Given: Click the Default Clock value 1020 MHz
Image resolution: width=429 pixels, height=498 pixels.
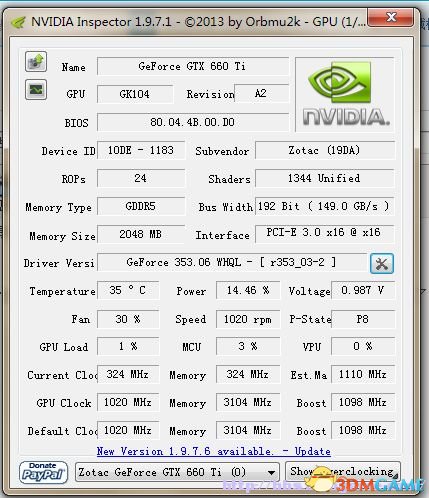Looking at the screenshot, I should point(128,430).
